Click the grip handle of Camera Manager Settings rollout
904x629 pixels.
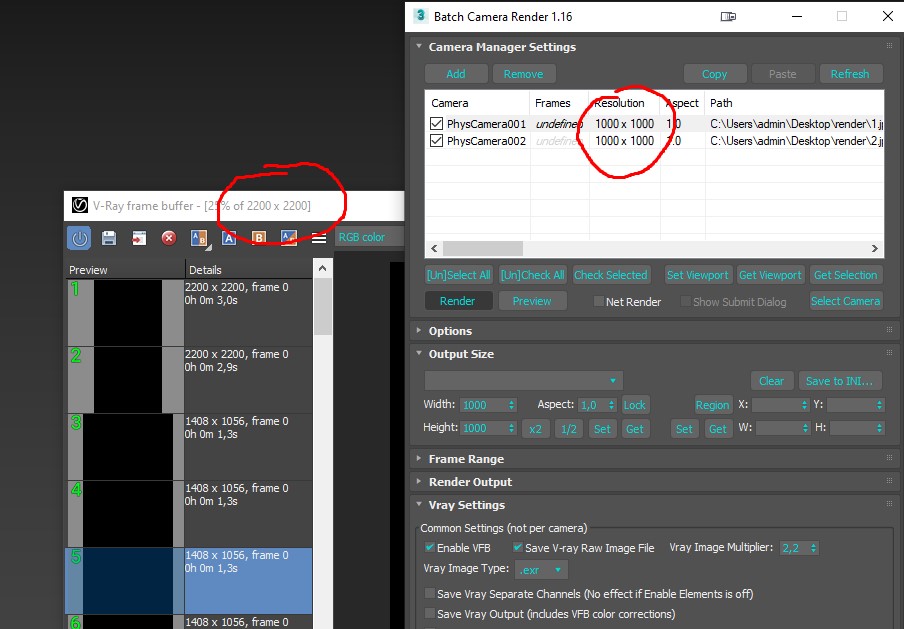(889, 46)
